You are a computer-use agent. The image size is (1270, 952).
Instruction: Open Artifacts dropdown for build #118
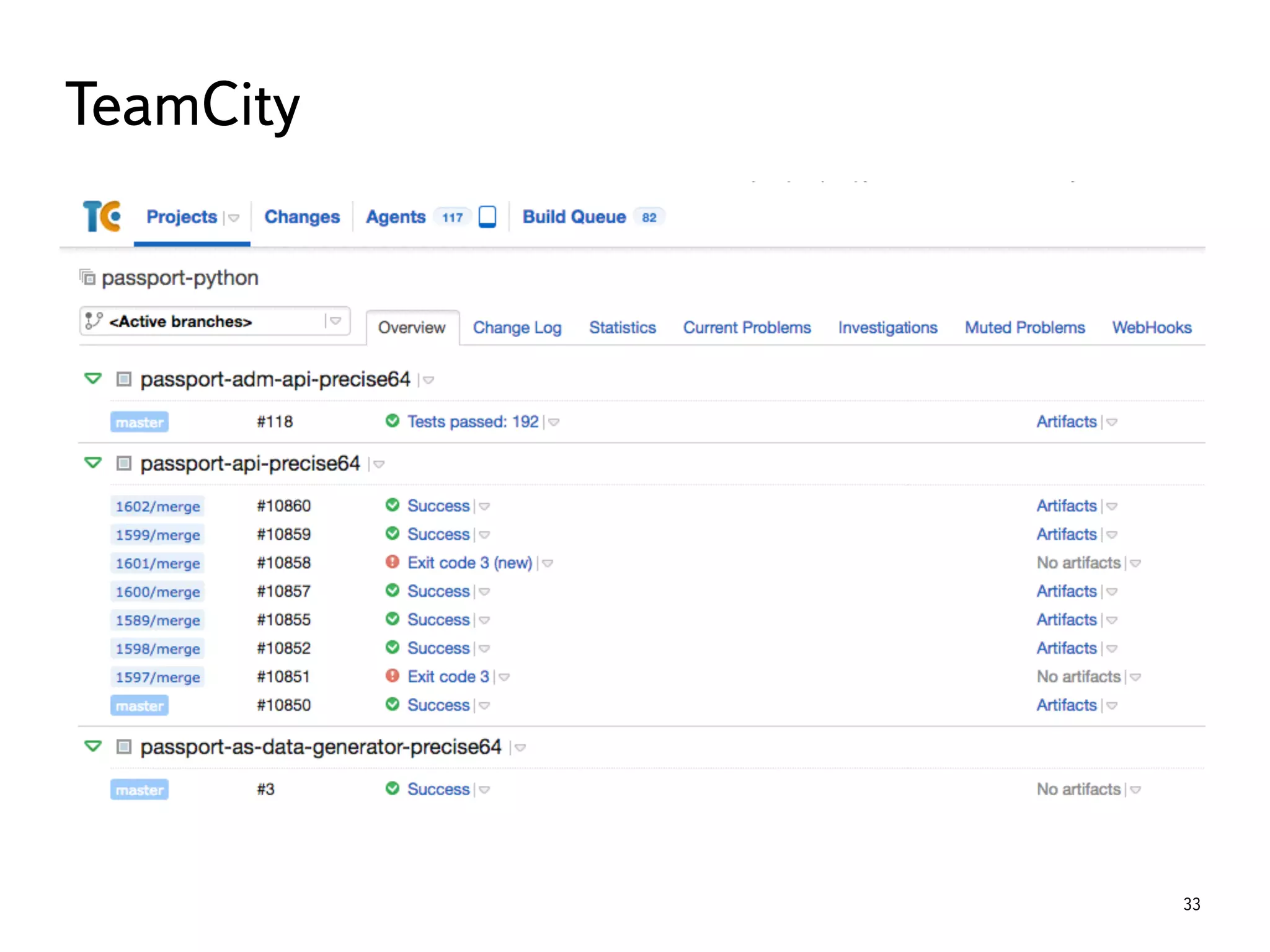1112,423
